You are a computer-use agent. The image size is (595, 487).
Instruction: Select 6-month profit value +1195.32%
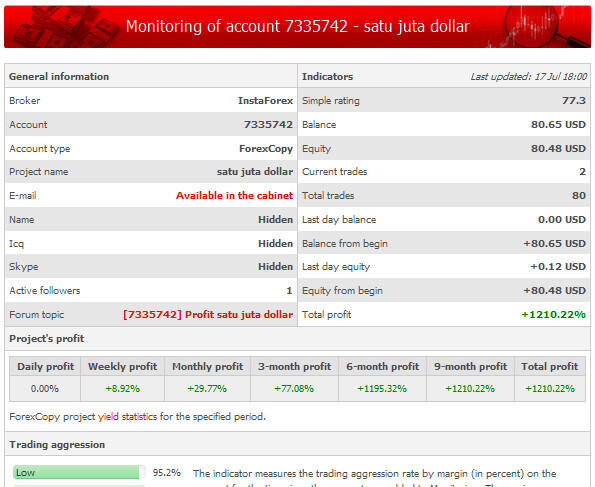382,389
